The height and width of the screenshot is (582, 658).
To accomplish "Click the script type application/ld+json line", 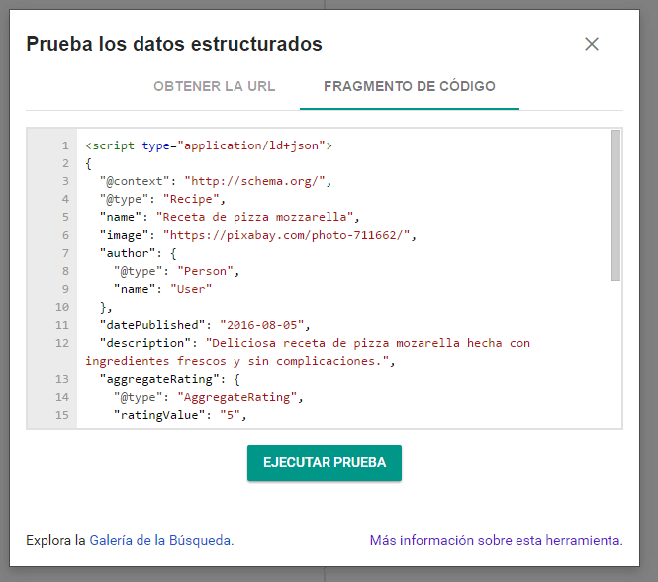I will coord(209,146).
